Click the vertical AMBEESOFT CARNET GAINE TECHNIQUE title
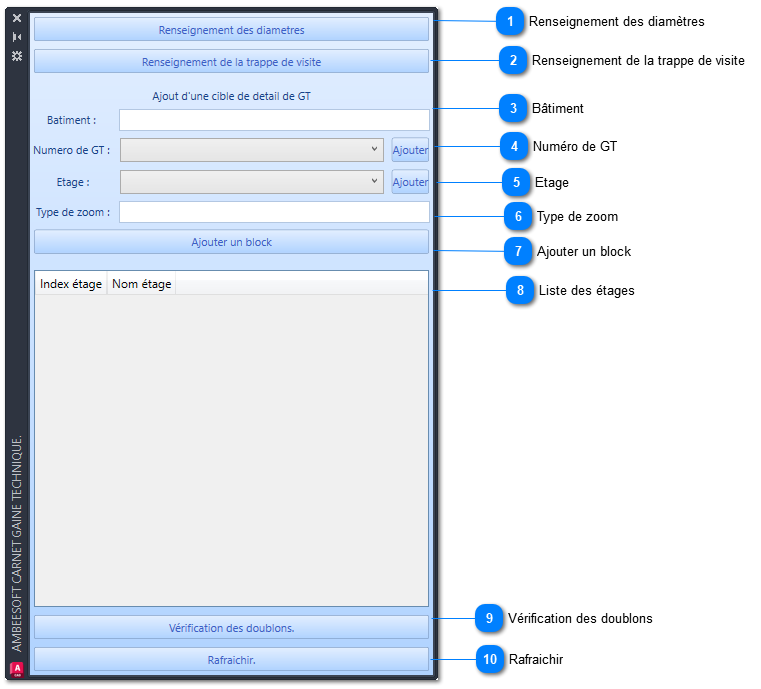Viewport: 761px width, 689px height. click(x=17, y=543)
